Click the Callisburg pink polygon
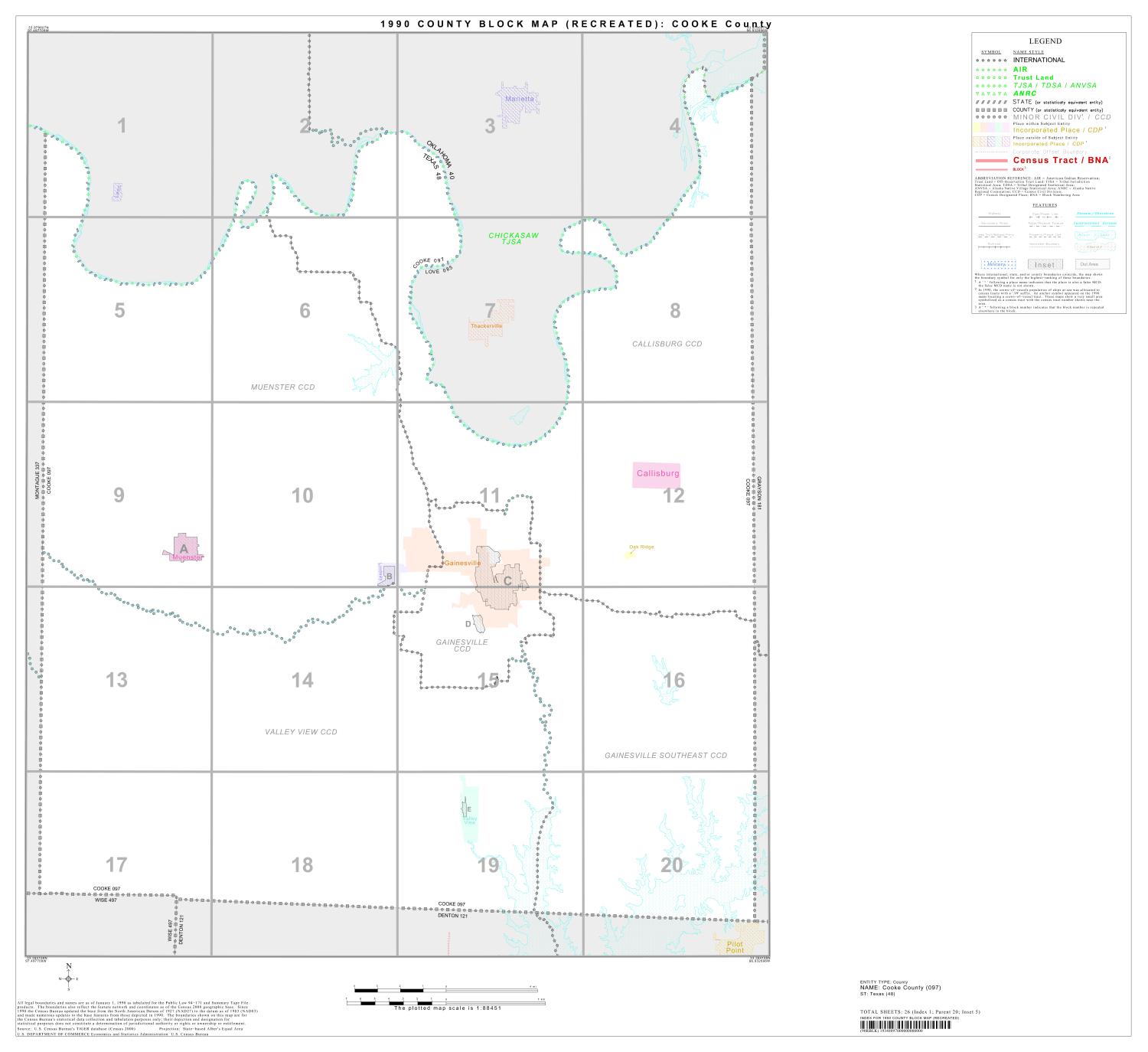This screenshot has width=1148, height=1052. coord(658,473)
